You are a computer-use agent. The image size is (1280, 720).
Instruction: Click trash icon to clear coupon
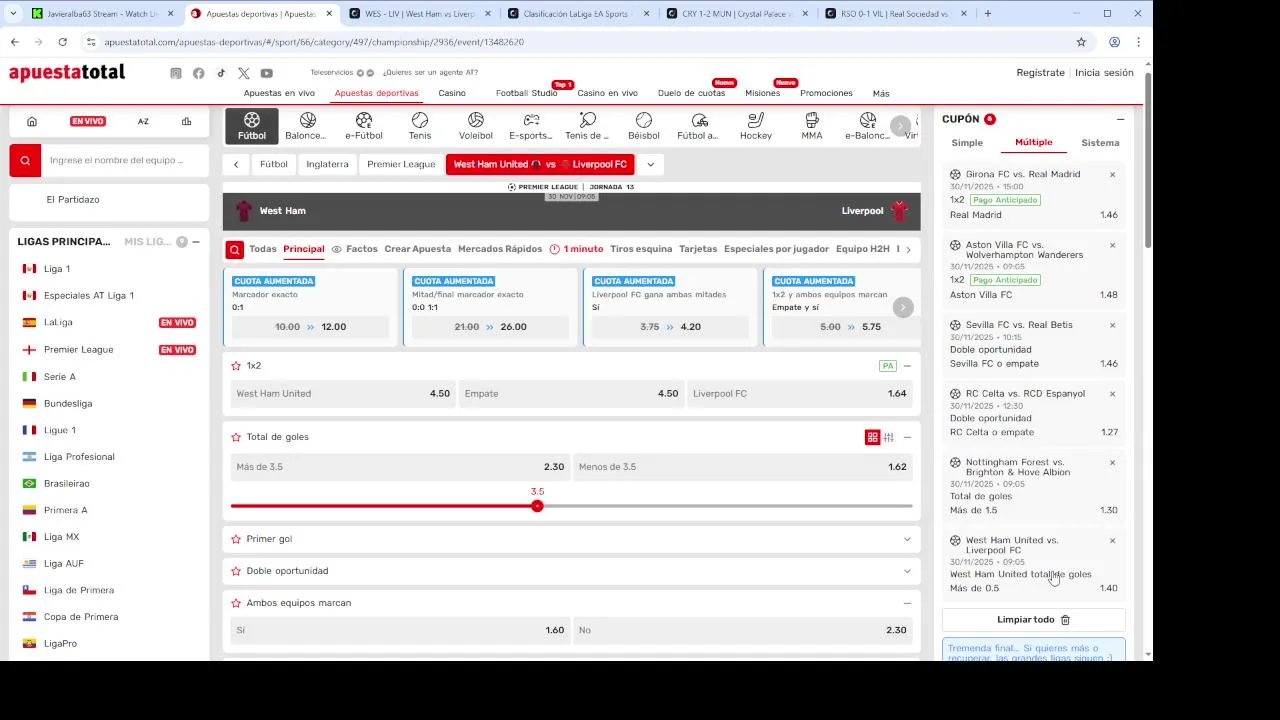1065,620
